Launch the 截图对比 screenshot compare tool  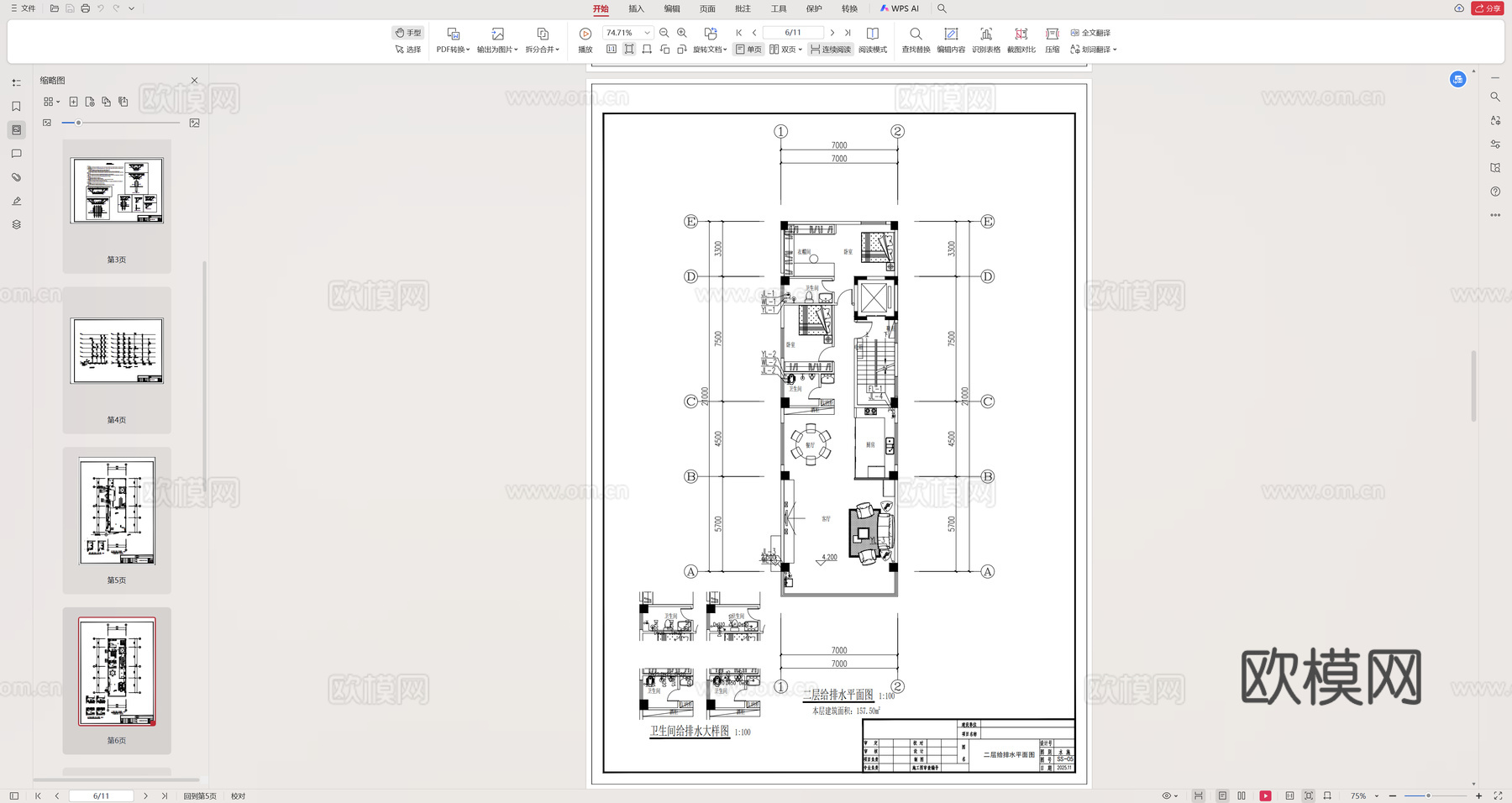coord(1020,39)
